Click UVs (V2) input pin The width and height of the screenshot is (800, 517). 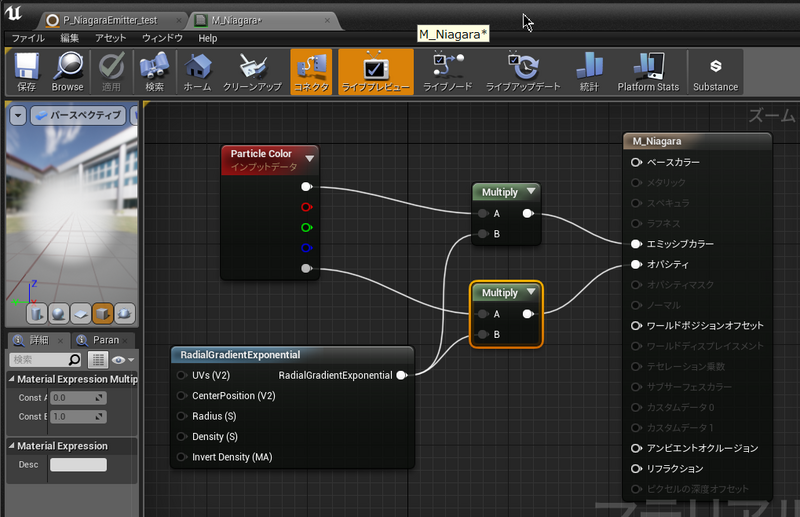181,376
